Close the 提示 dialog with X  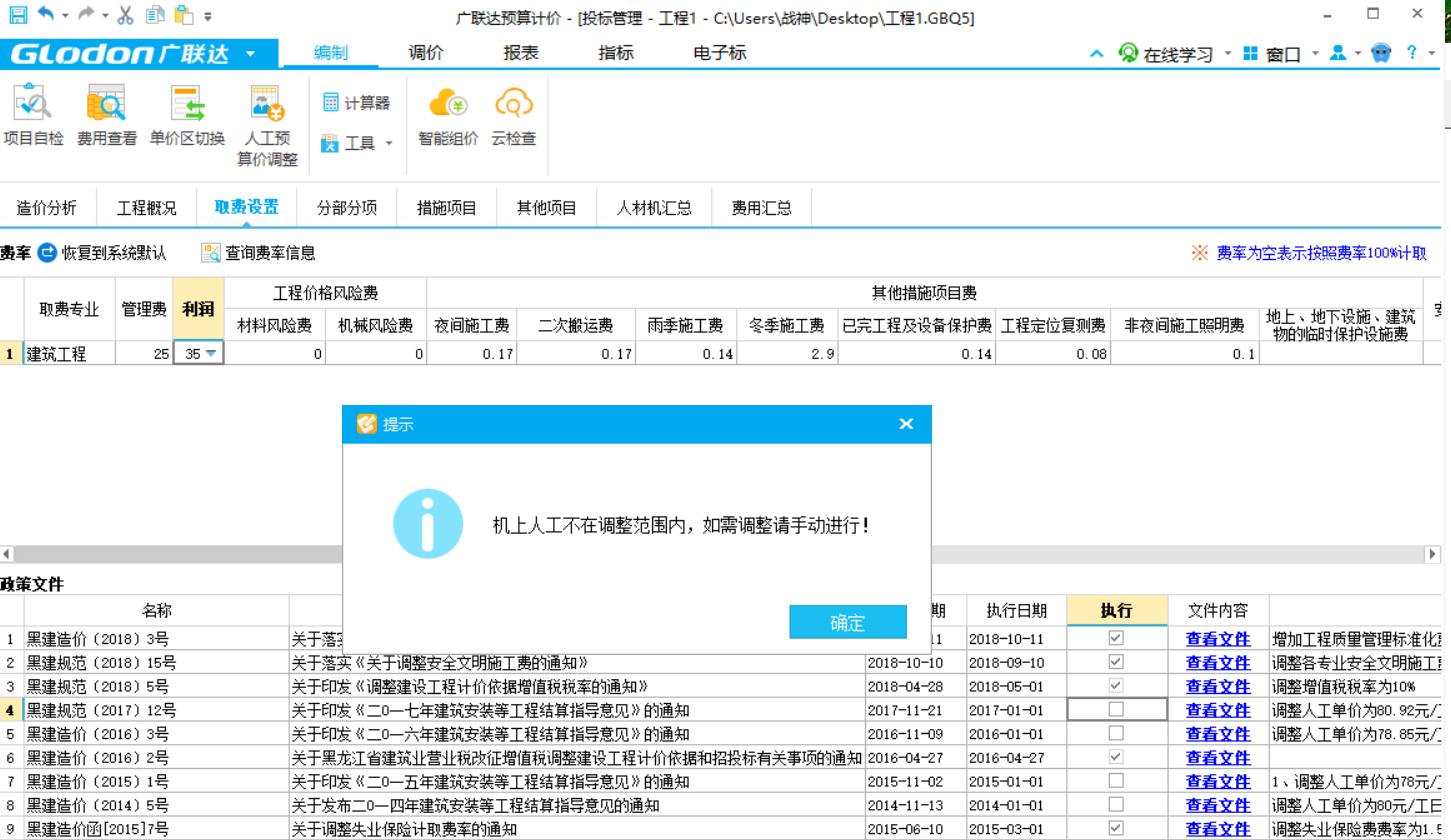906,424
